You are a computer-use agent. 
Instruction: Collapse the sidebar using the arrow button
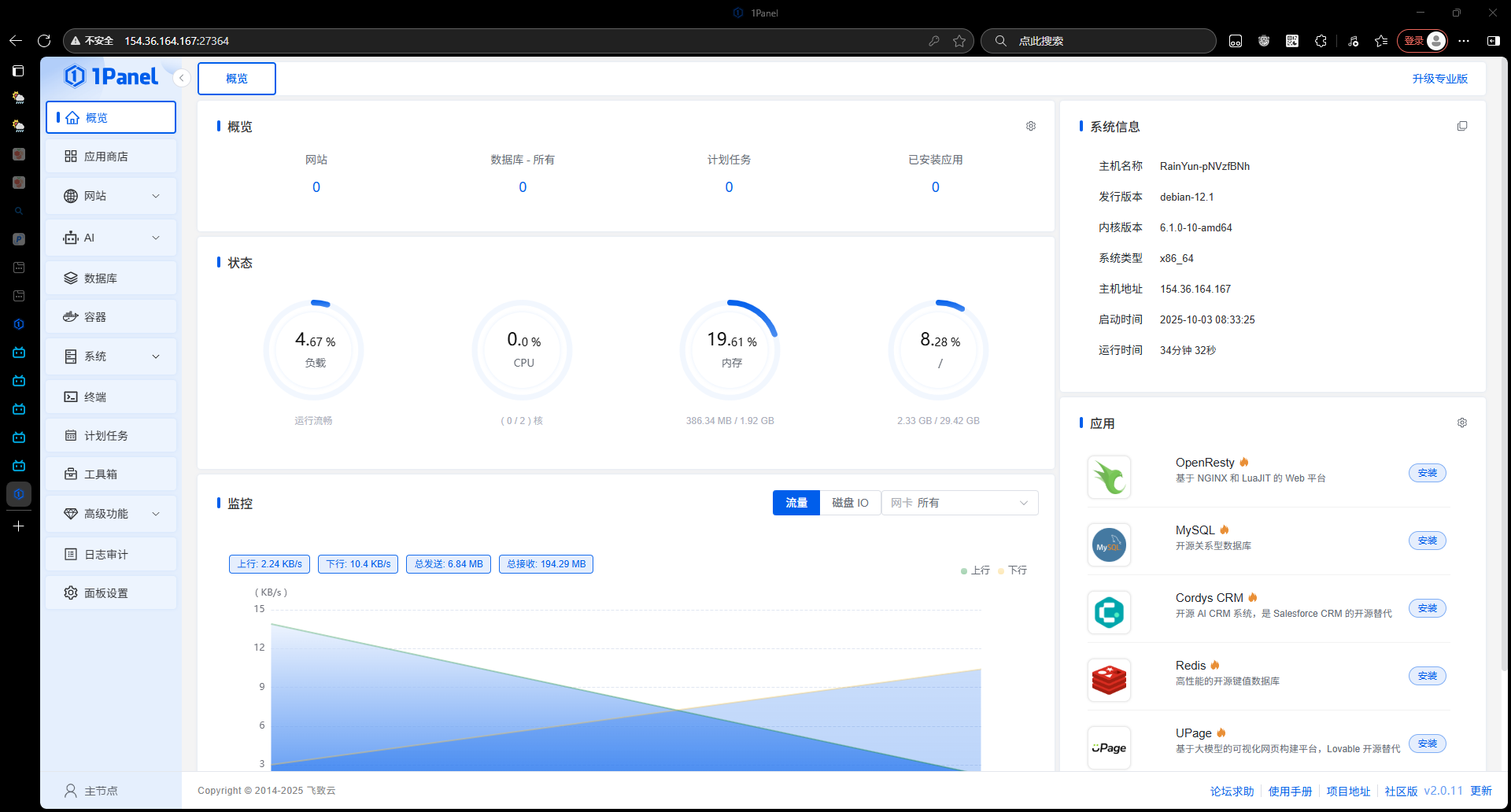coord(182,78)
